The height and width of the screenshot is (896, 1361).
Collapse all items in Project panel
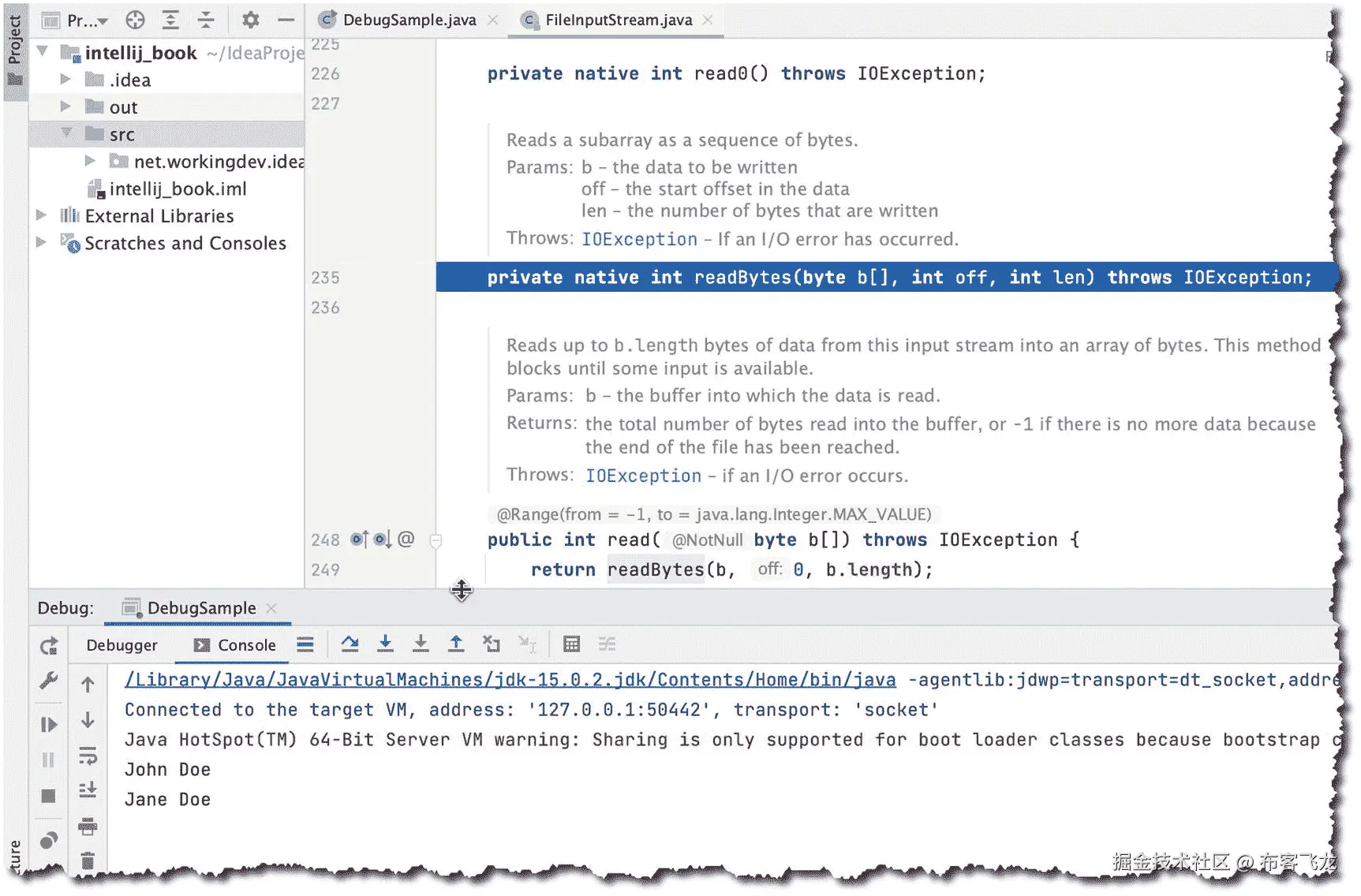click(x=205, y=20)
